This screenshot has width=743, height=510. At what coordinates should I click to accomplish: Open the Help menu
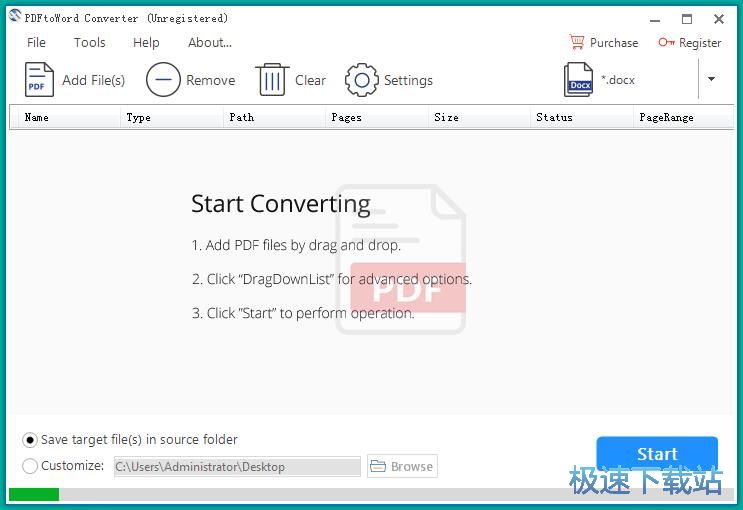146,42
